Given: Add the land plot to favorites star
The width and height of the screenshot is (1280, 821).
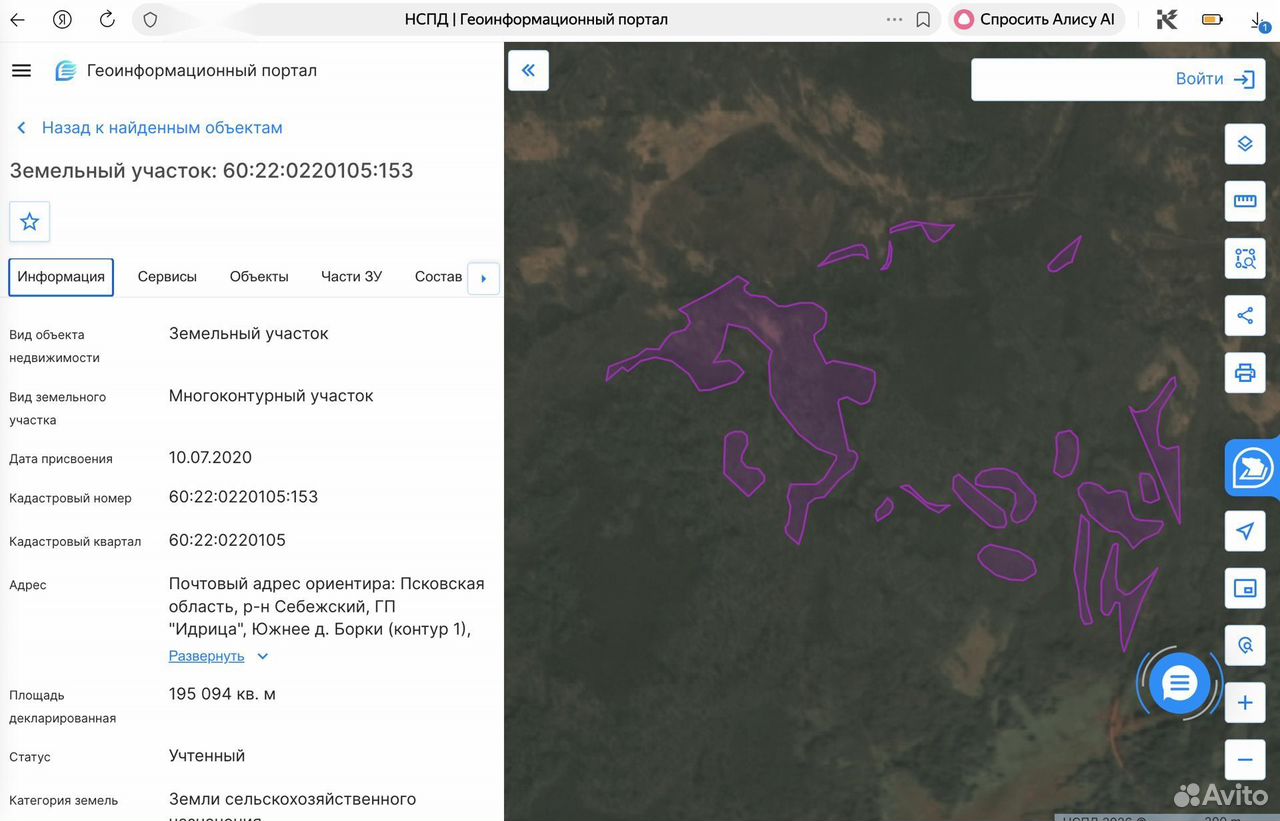Looking at the screenshot, I should point(30,222).
